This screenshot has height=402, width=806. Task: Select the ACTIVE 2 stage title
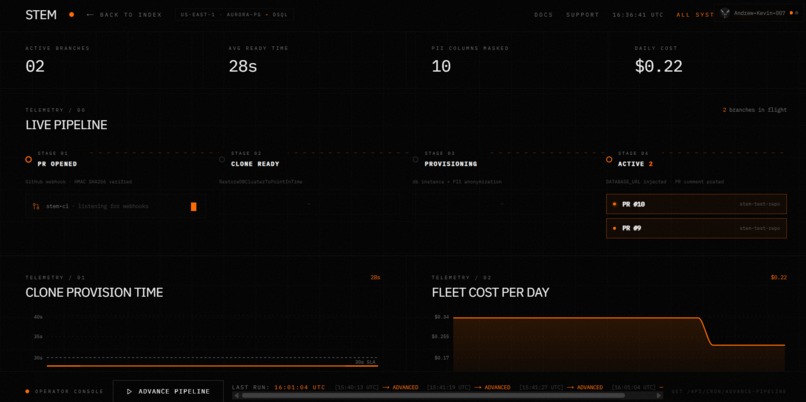point(635,164)
